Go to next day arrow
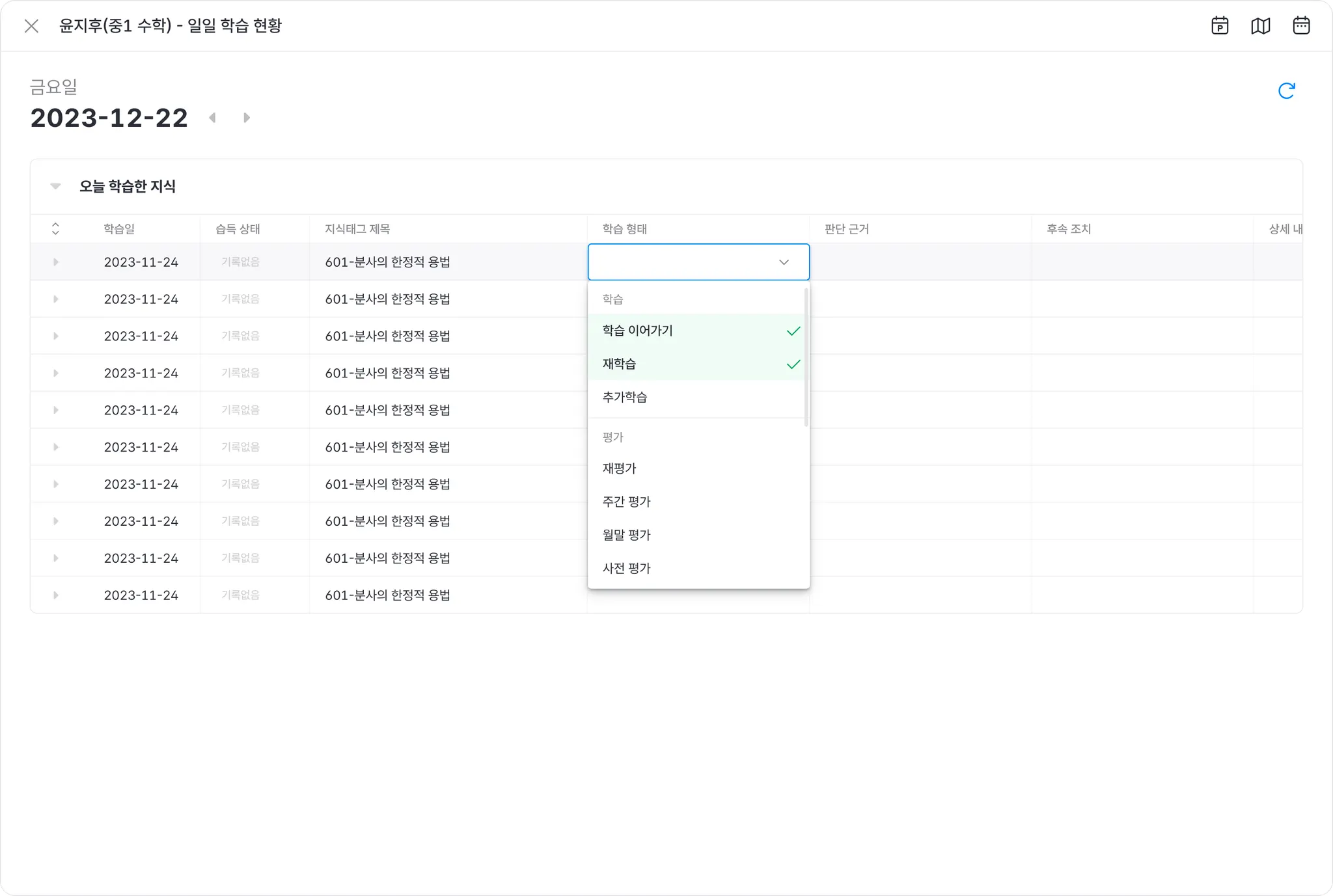Image resolution: width=1333 pixels, height=896 pixels. (247, 118)
